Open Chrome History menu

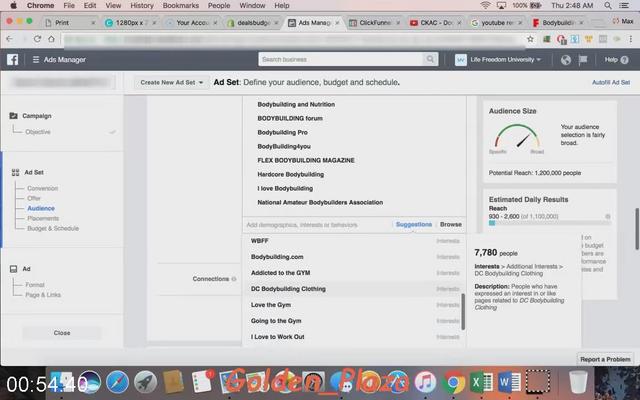tap(142, 5)
